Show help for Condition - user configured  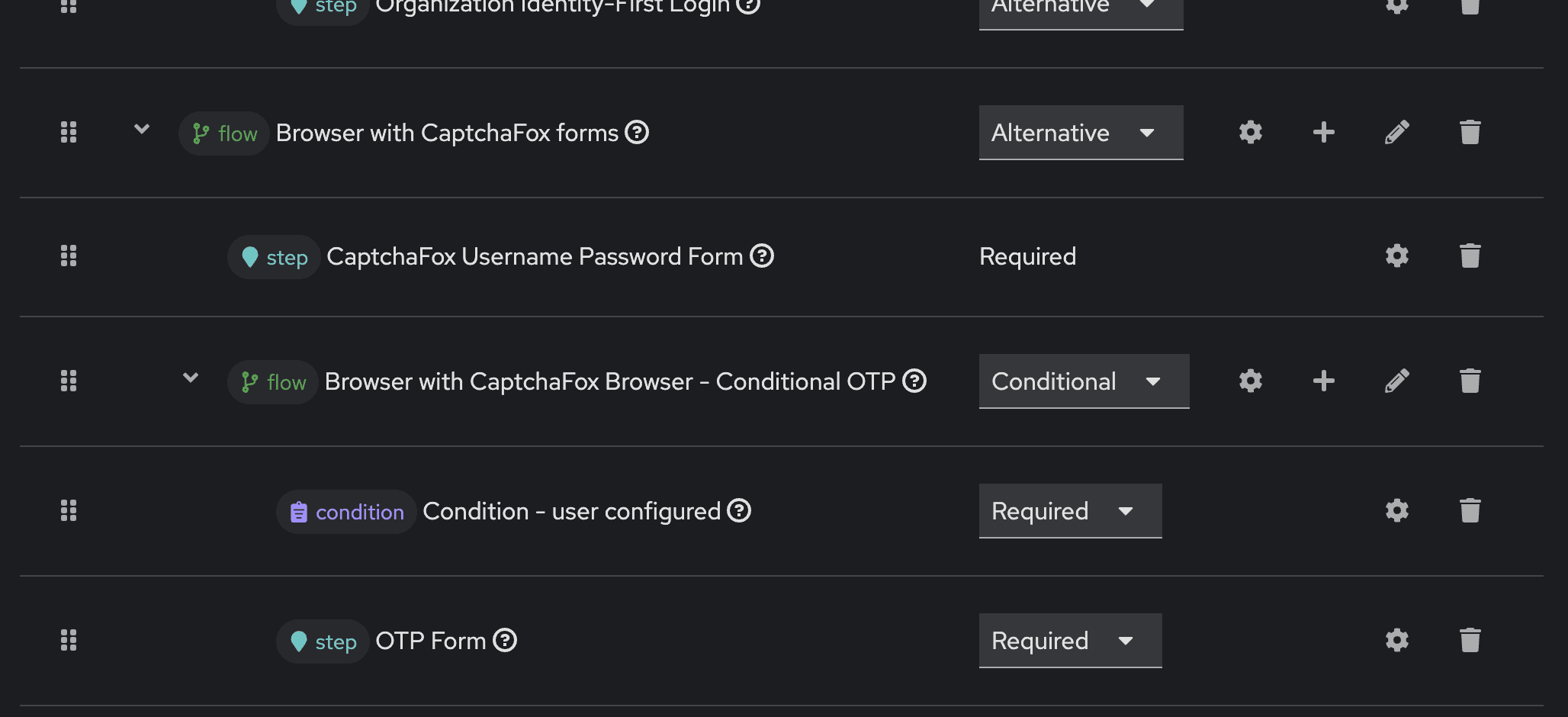739,510
